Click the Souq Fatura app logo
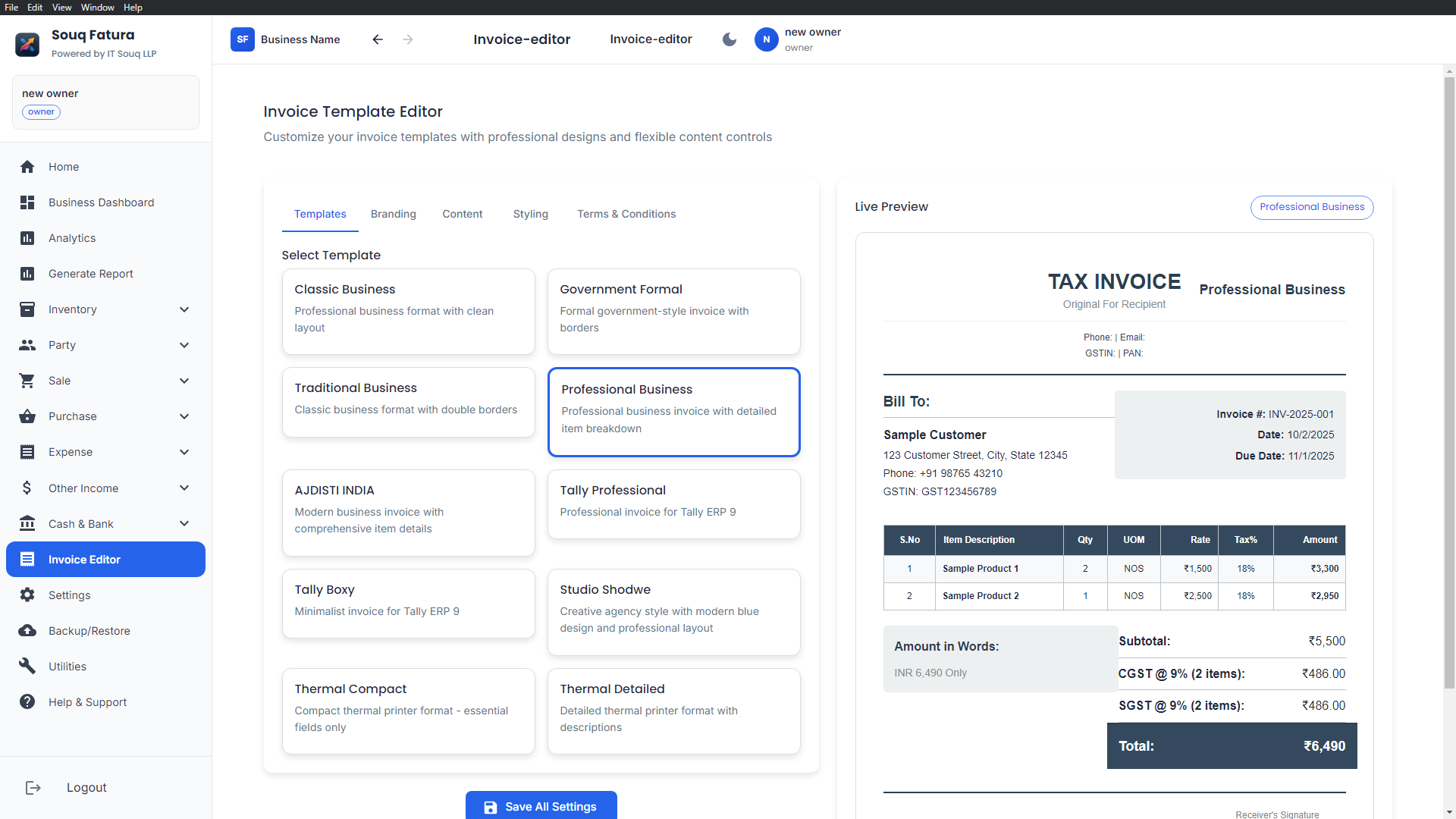The image size is (1456, 819). [x=27, y=44]
